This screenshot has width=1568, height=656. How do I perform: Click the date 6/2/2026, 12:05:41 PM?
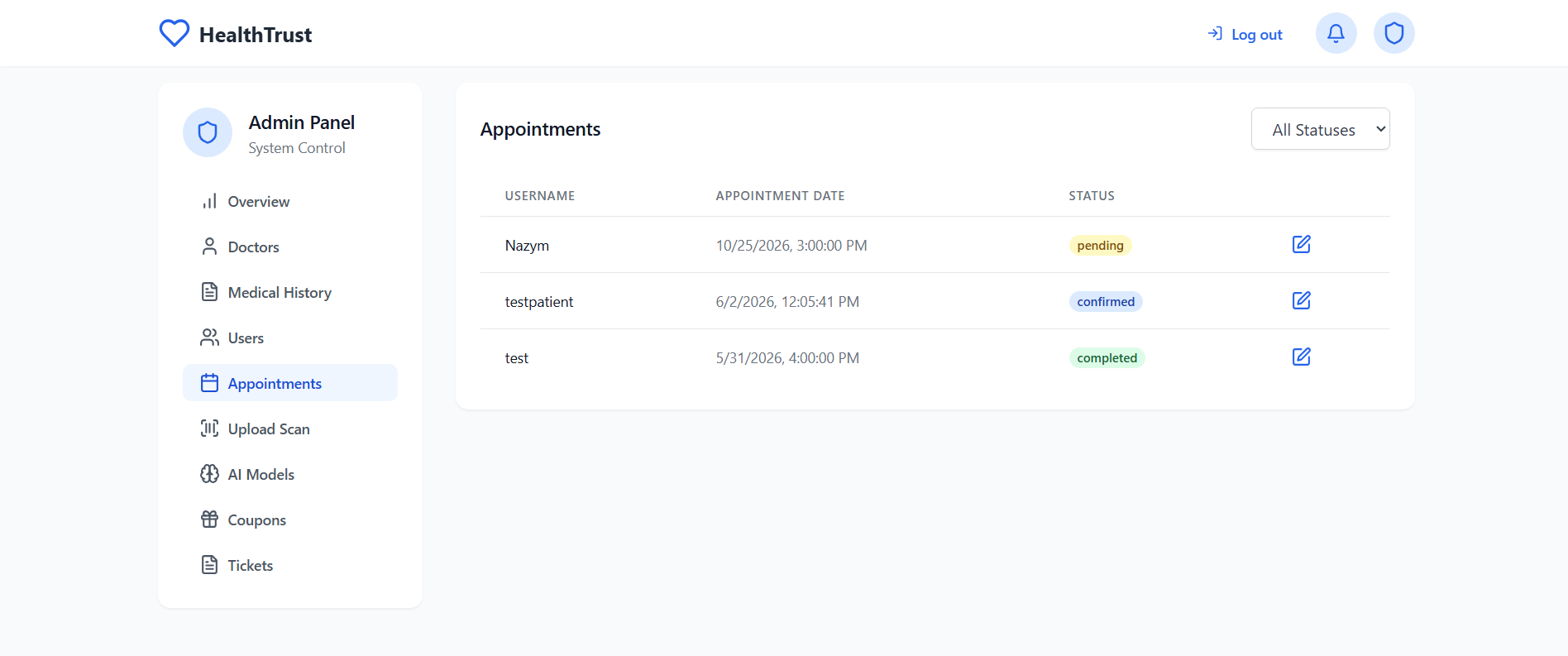coord(787,302)
